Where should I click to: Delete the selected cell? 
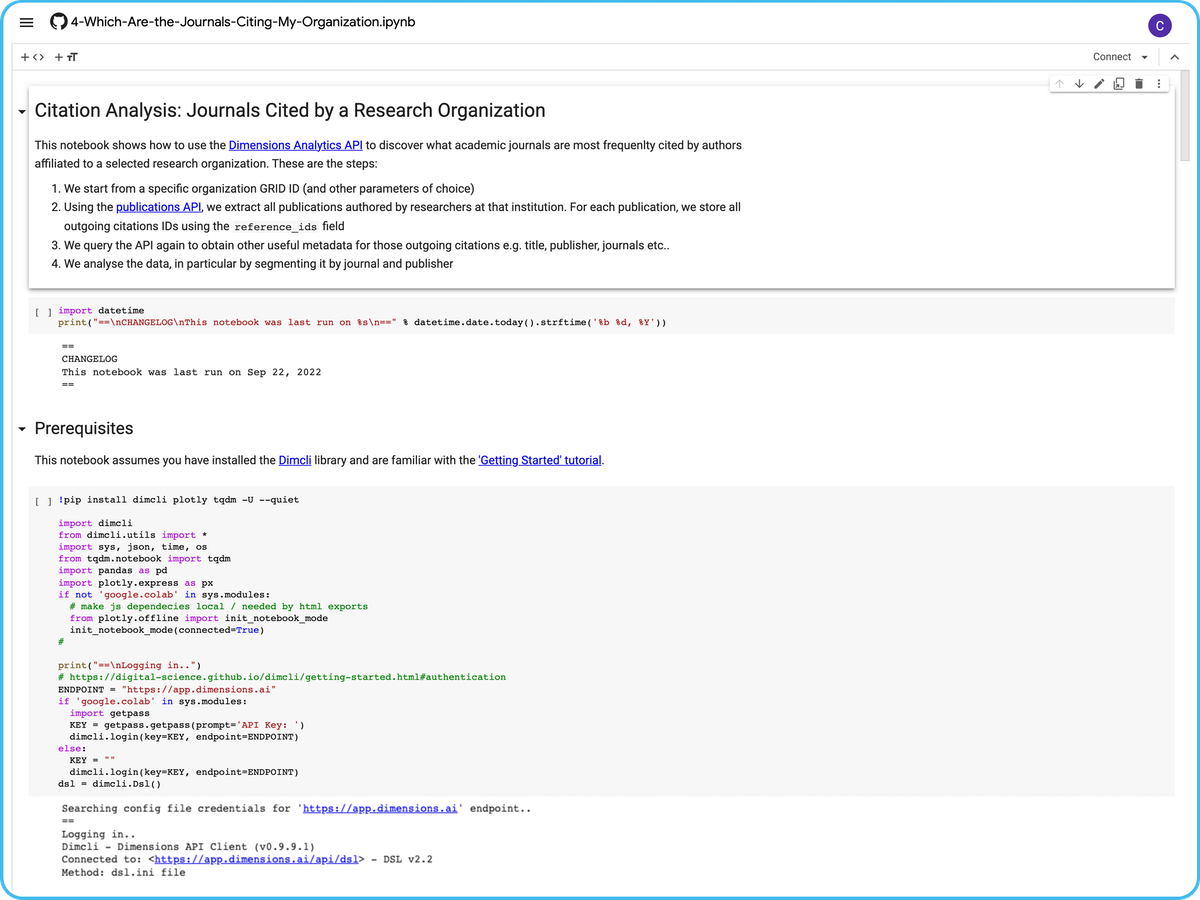click(x=1139, y=83)
